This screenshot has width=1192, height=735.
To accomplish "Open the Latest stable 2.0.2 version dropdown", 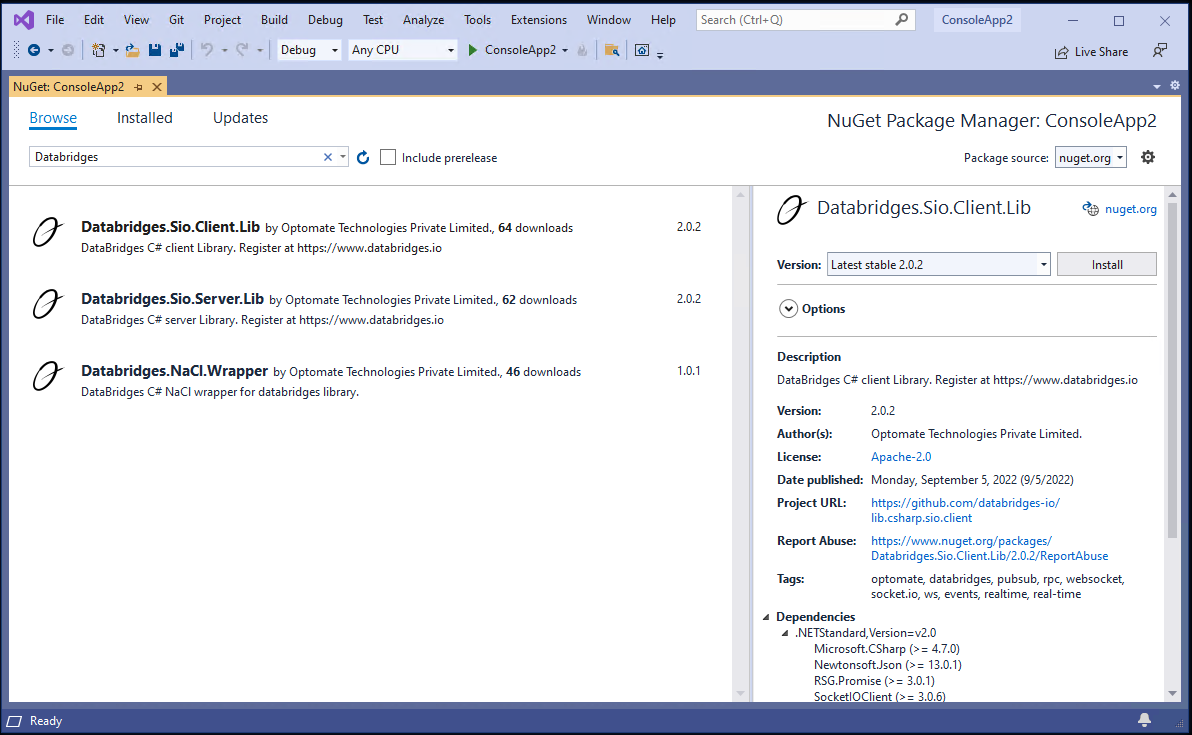I will point(937,264).
